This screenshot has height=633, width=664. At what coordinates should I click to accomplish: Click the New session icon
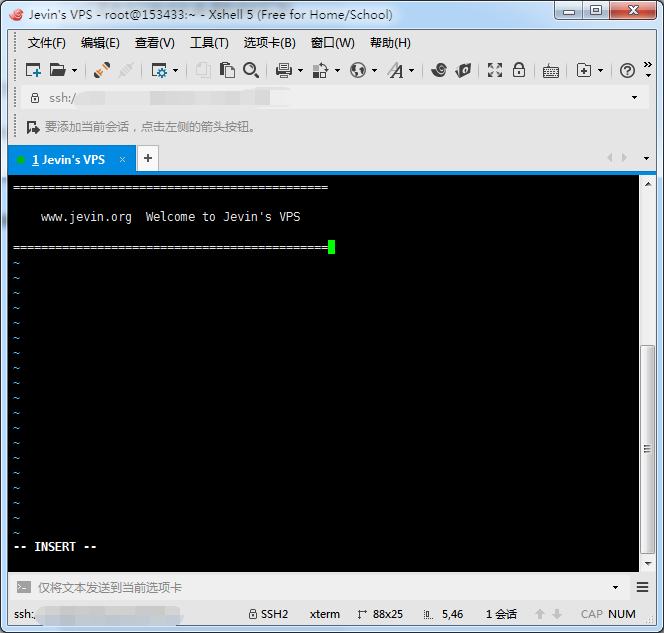[33, 70]
